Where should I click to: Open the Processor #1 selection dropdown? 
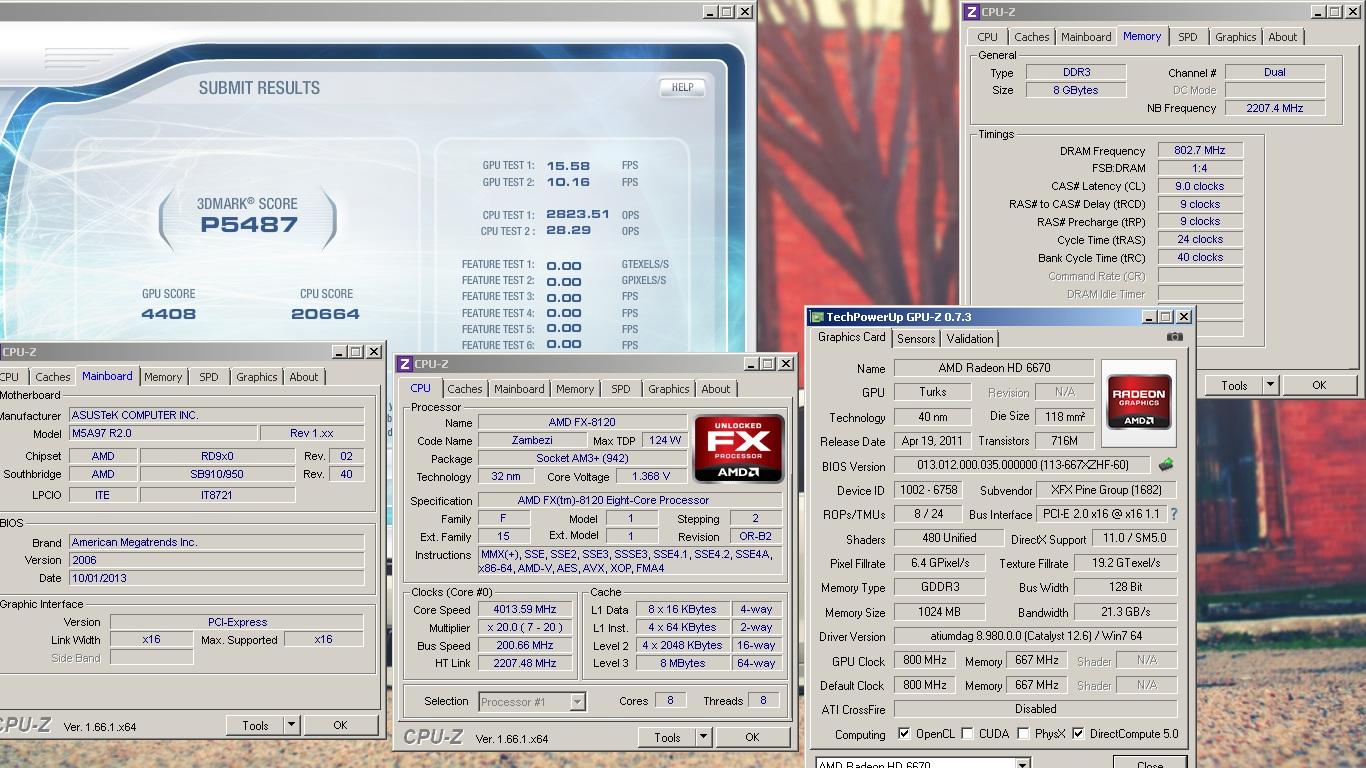[x=577, y=702]
